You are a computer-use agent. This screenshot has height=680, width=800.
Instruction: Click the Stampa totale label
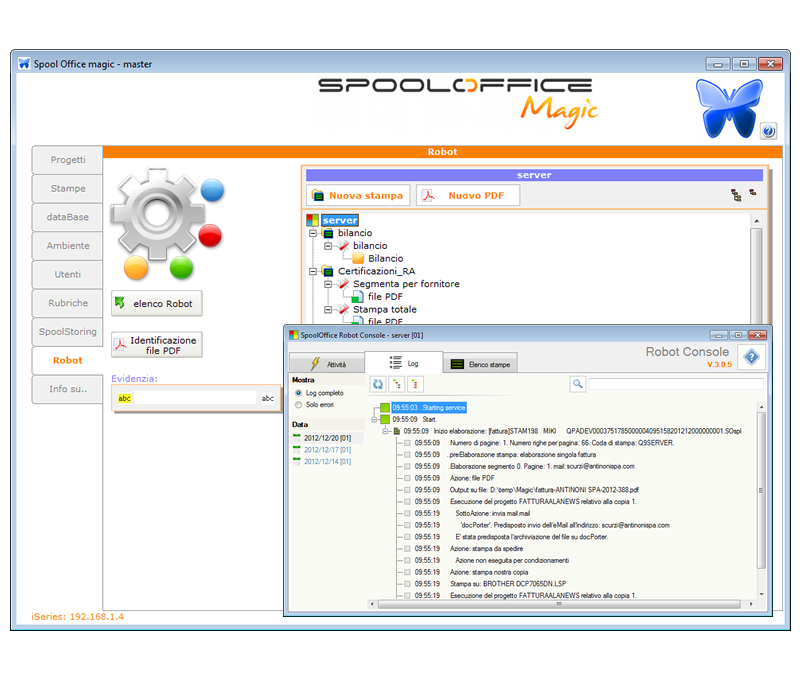tap(385, 310)
